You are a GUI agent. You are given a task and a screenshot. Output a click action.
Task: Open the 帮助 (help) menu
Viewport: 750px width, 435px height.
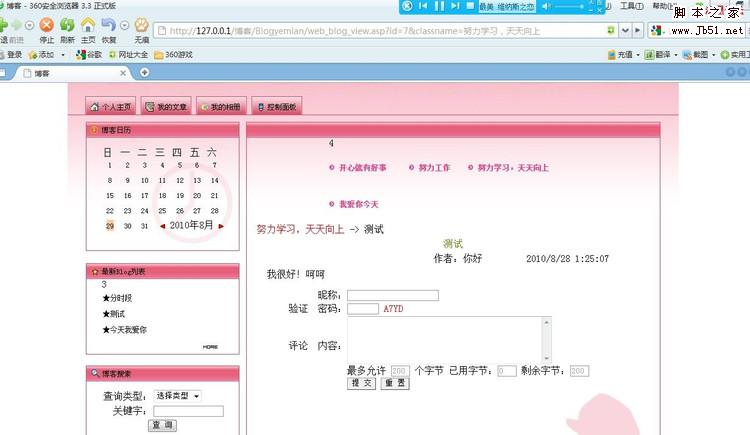click(x=664, y=6)
